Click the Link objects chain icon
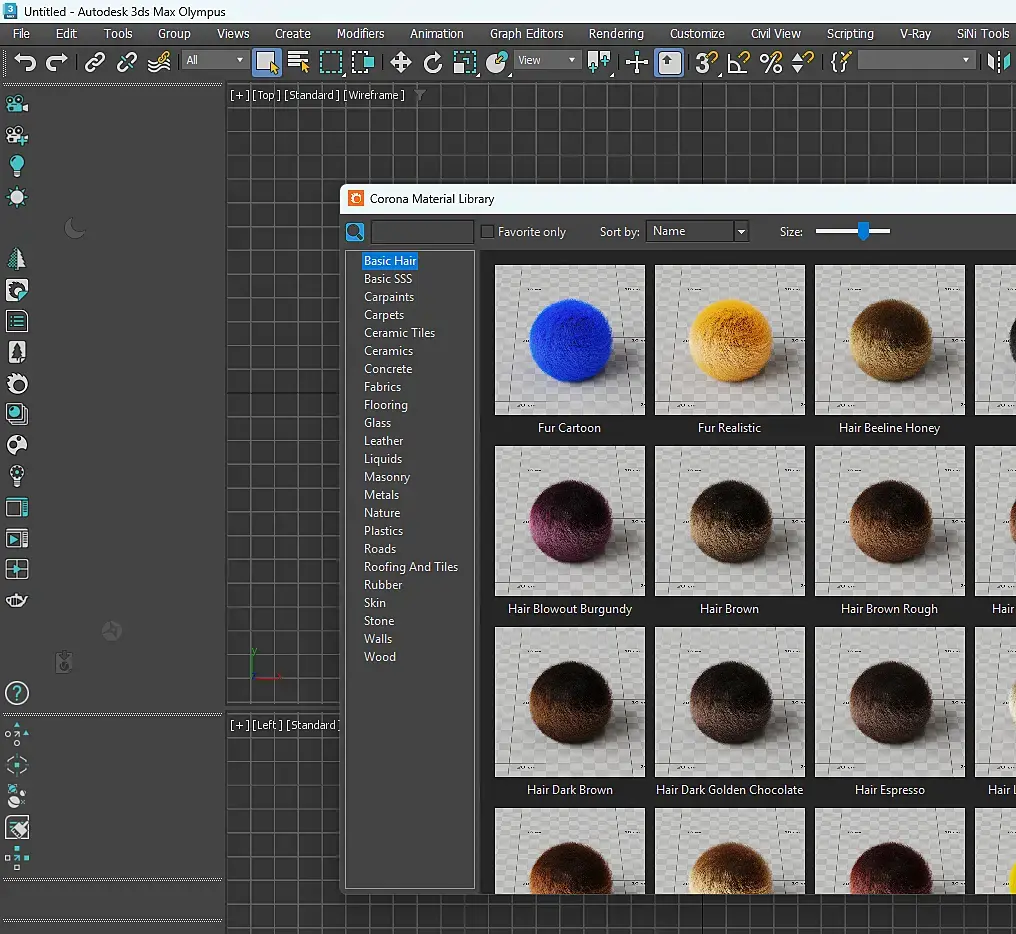This screenshot has height=934, width=1016. tap(95, 62)
